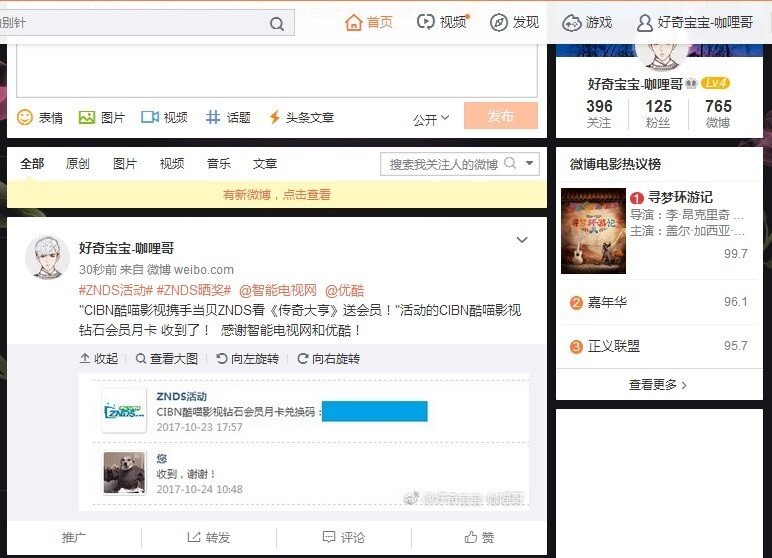Click the 微博电影热议榜 panel title

pos(615,164)
